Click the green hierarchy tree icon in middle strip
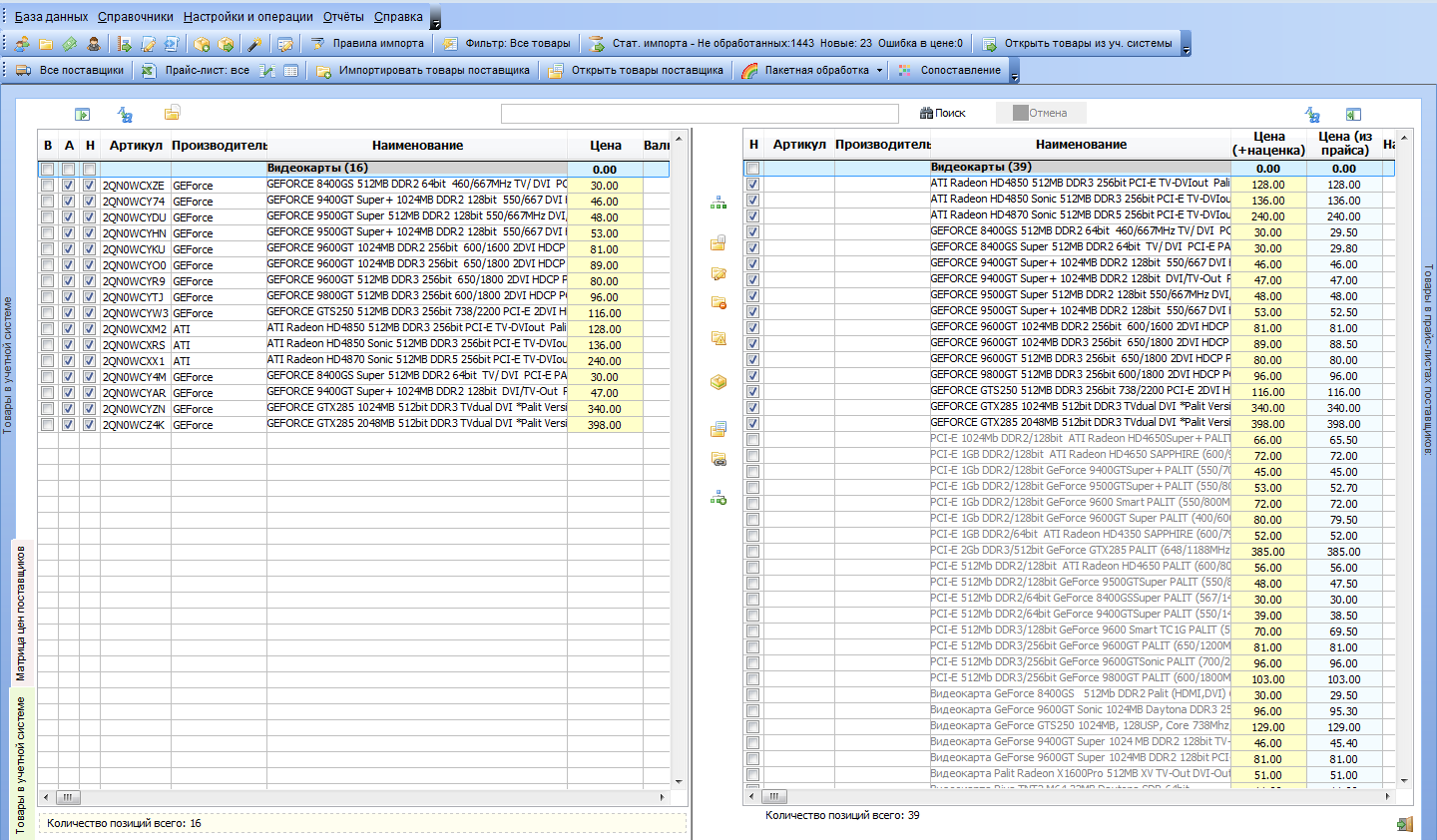 (718, 203)
